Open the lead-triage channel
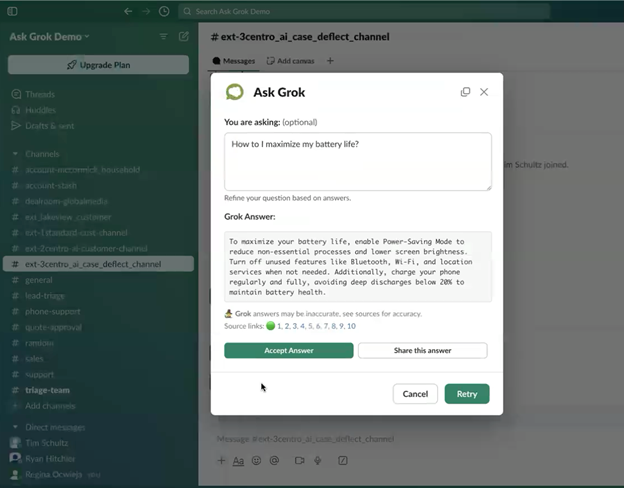Viewport: 624px width, 488px height. pos(45,296)
